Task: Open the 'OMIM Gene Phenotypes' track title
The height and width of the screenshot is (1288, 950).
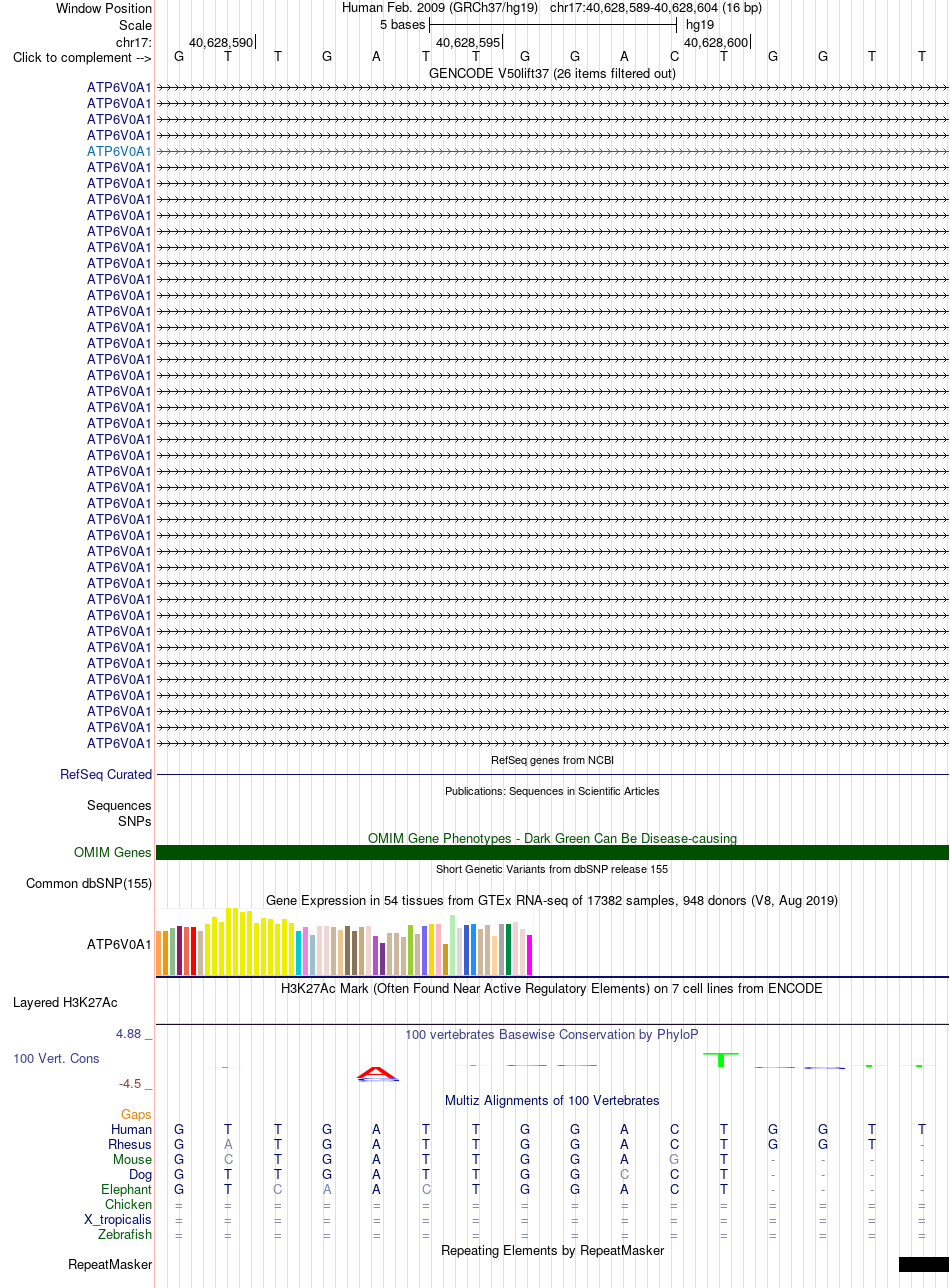Action: [552, 838]
